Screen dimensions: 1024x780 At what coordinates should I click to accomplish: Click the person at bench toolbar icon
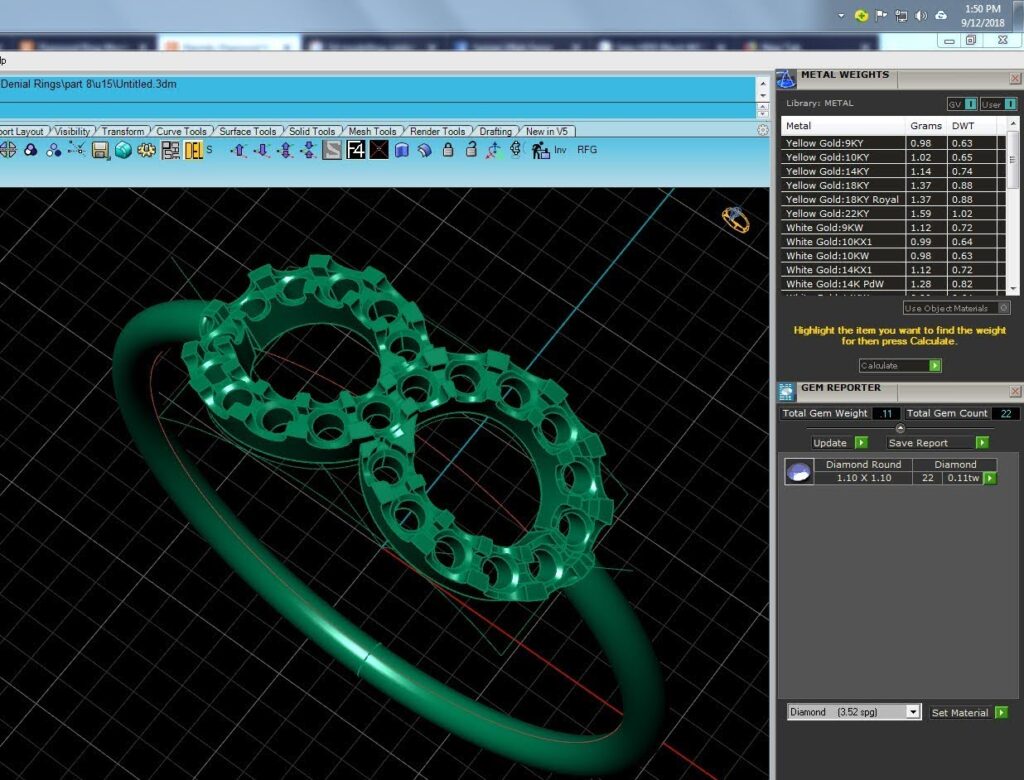tap(540, 150)
